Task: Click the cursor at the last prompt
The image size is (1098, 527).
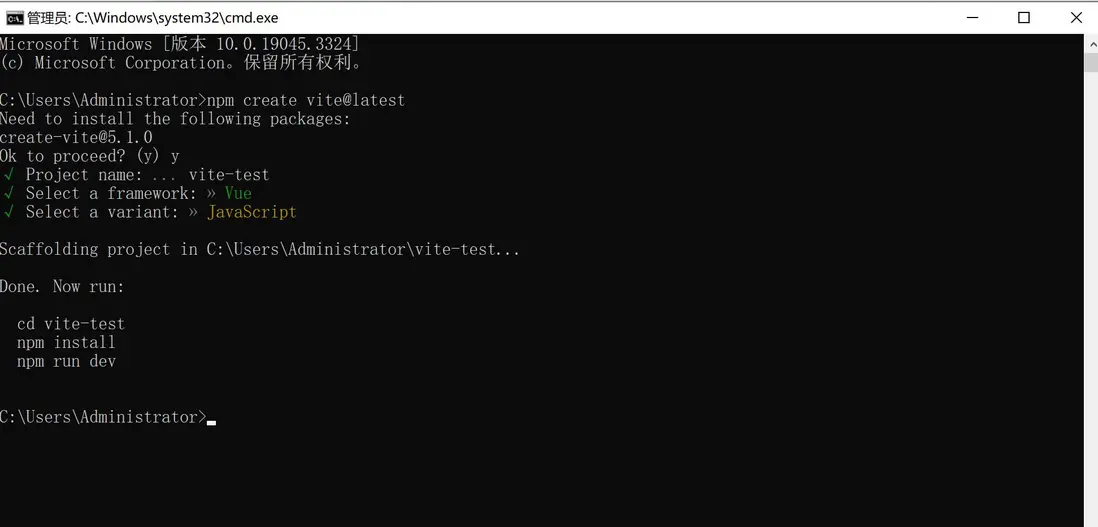Action: (x=211, y=421)
